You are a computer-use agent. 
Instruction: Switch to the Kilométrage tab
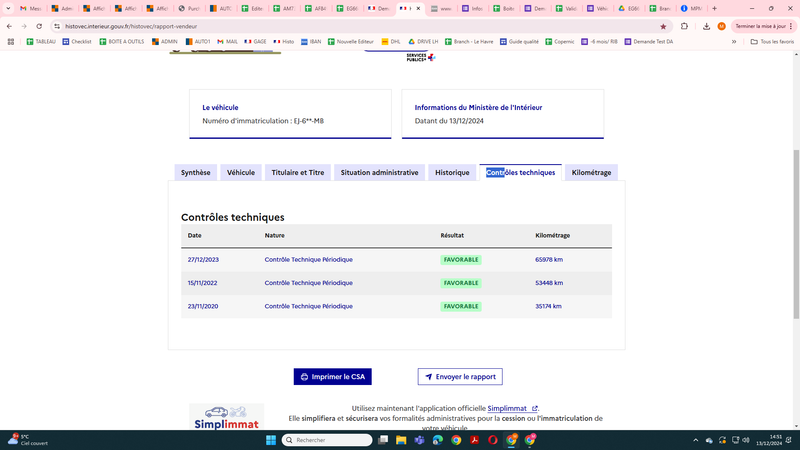click(x=591, y=172)
